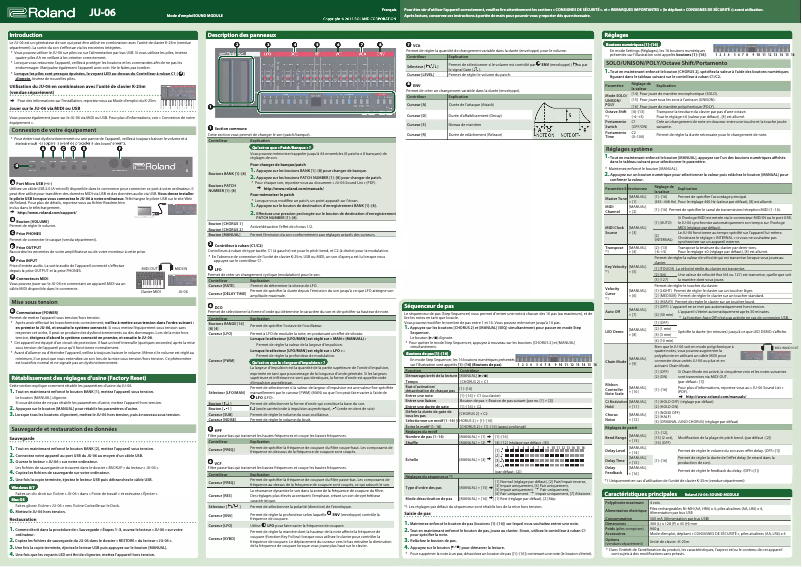This screenshot has width=802, height=567.
Task: Click the 'Commutateur [POWER]' label
Action: (34, 312)
